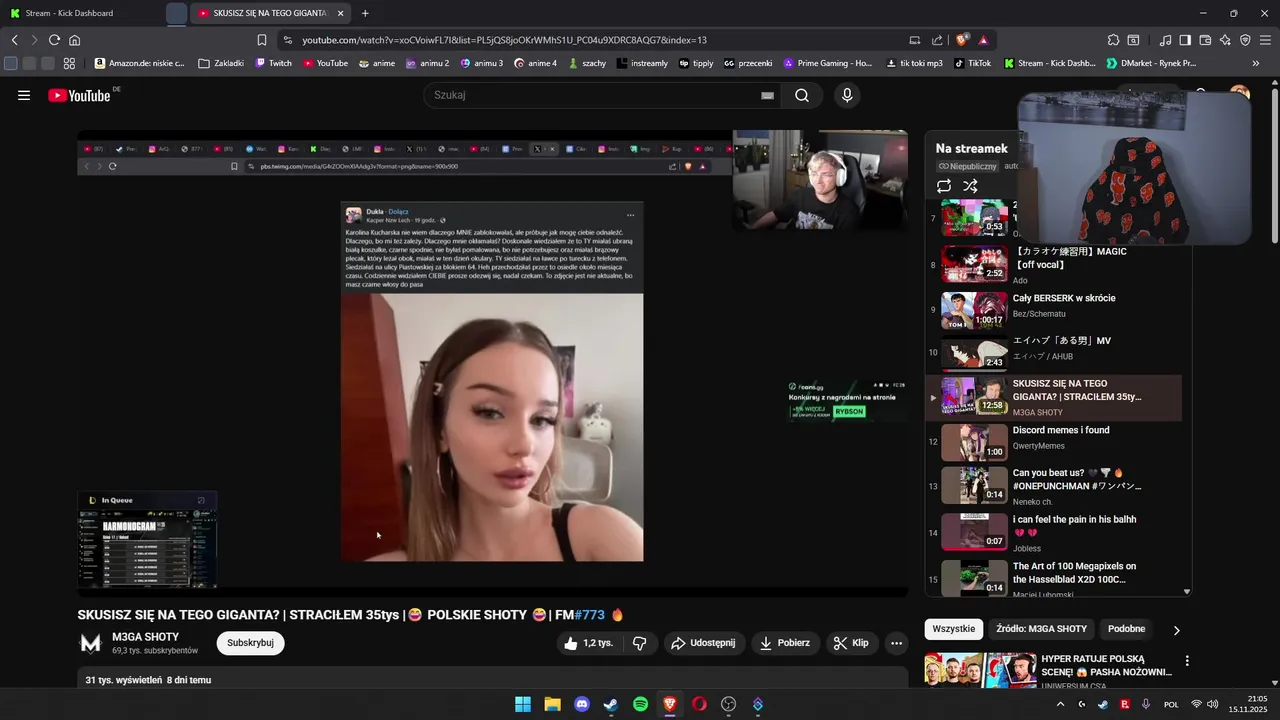1280x720 pixels.
Task: Open the YouTube hamburger guide menu
Action: (x=24, y=95)
